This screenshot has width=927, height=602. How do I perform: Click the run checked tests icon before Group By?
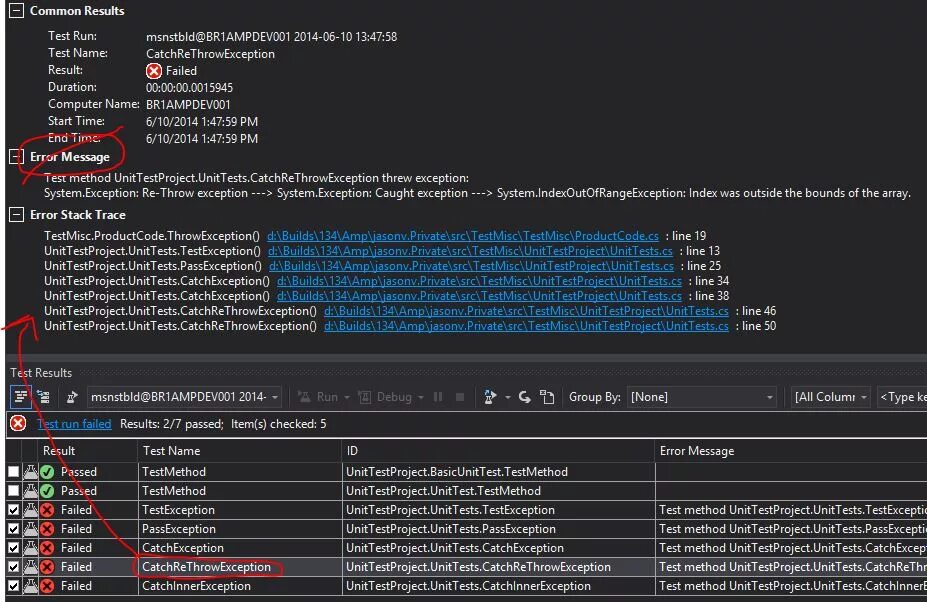(x=490, y=397)
